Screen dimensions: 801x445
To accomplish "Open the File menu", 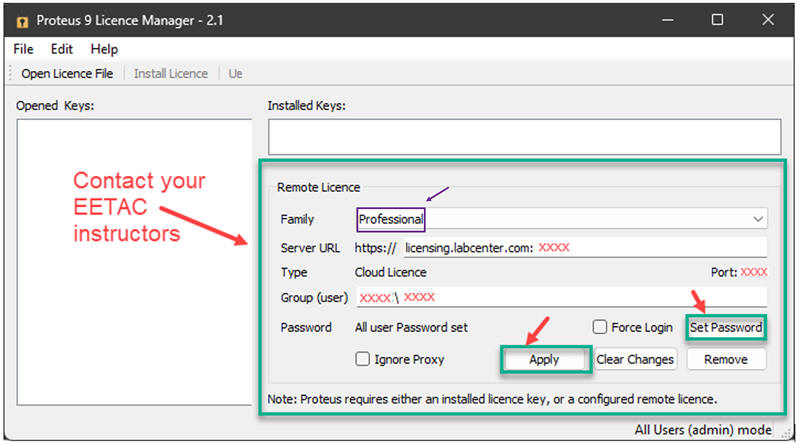I will click(23, 49).
